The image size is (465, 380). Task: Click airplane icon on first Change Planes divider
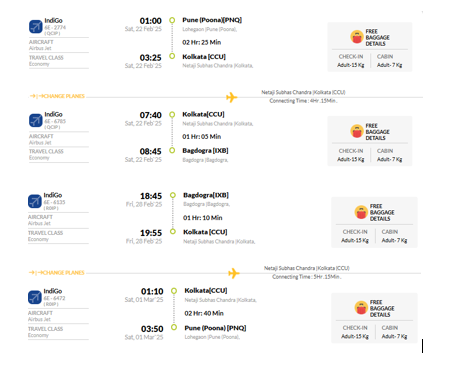232,97
